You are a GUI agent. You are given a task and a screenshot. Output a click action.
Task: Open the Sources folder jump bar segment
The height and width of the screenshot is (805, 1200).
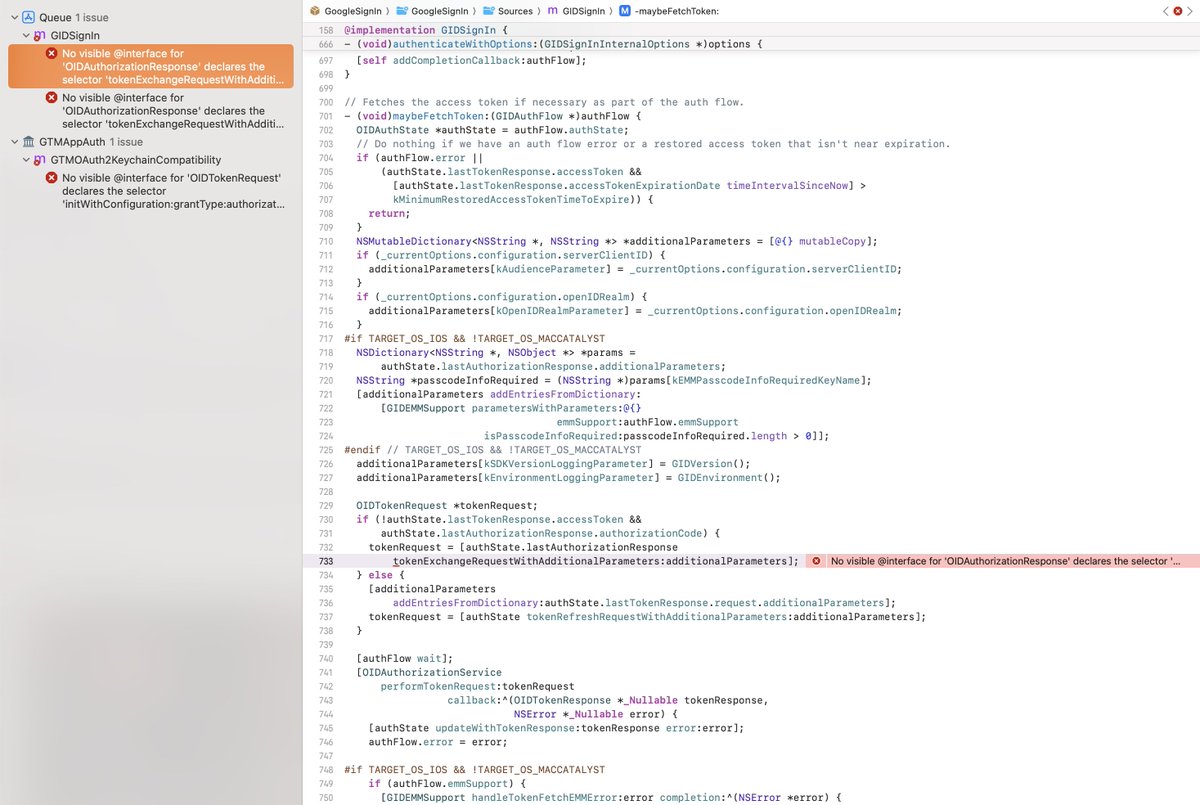pyautogui.click(x=508, y=10)
